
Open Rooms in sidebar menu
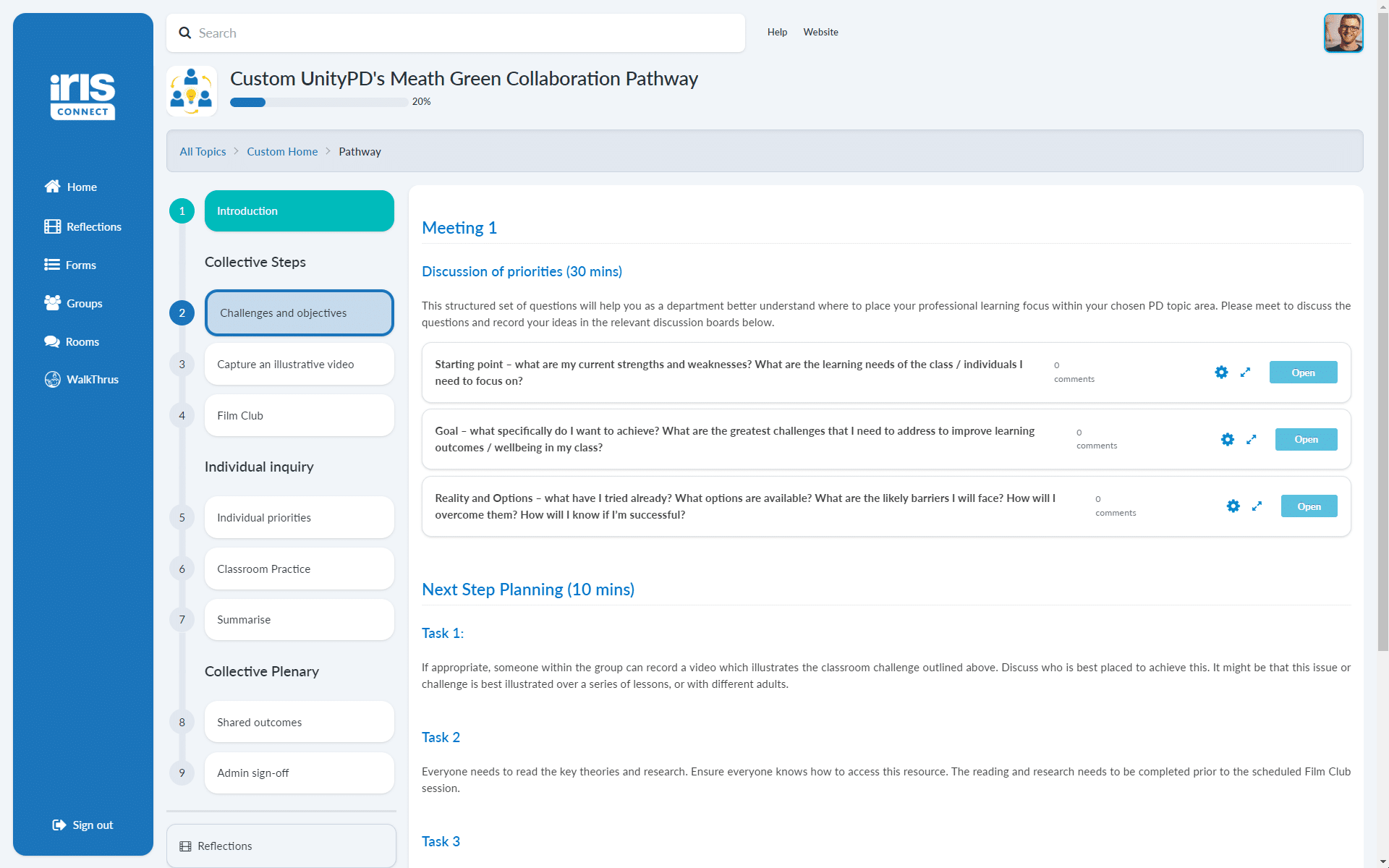(x=72, y=341)
